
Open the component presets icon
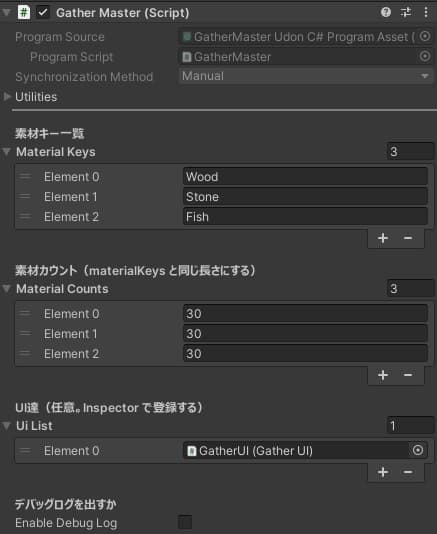(x=406, y=13)
